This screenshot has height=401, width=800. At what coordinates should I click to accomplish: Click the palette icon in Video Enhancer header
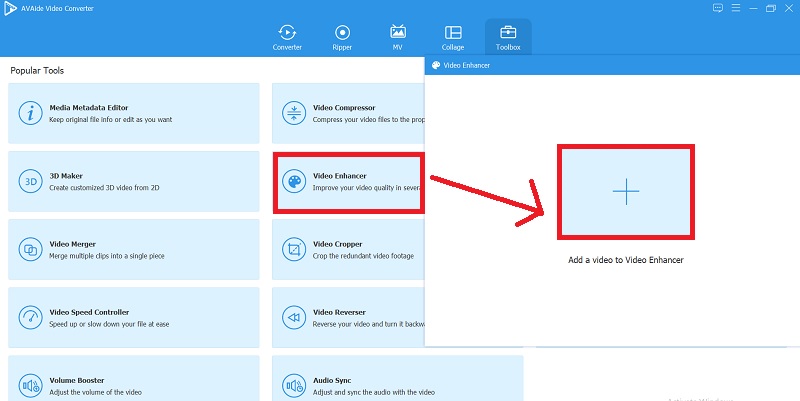click(436, 65)
